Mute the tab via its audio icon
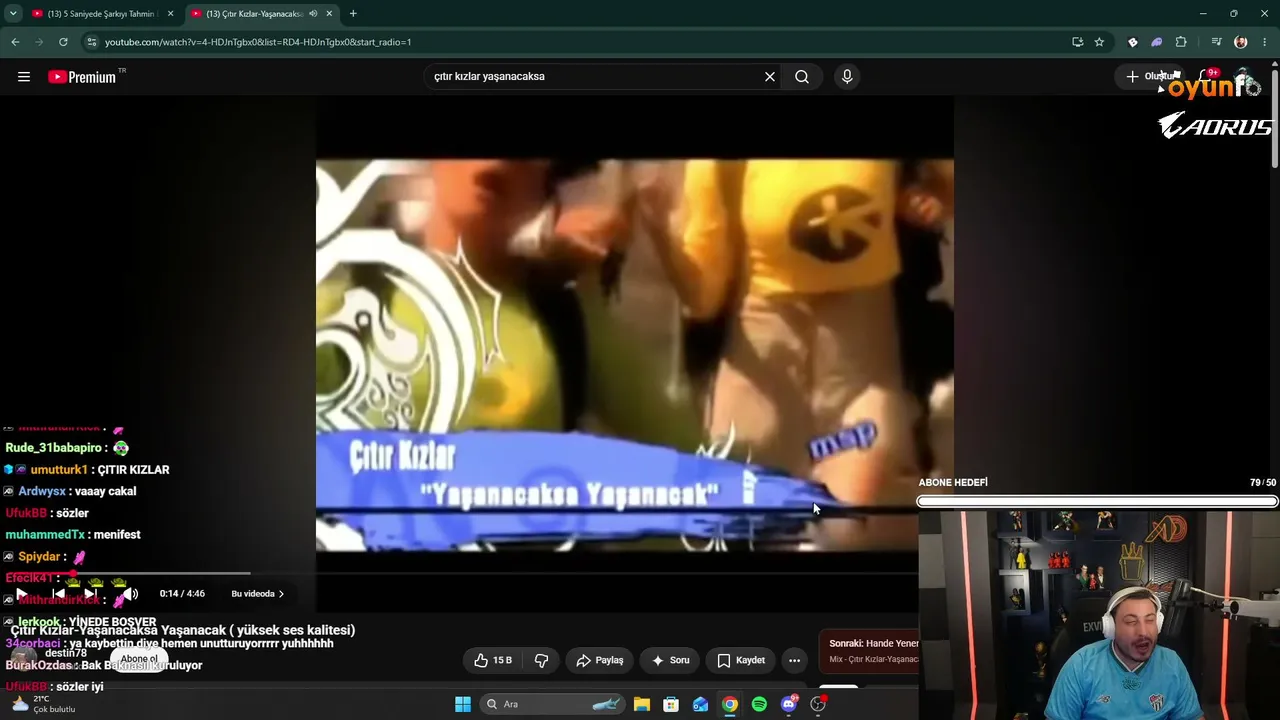Image resolution: width=1280 pixels, height=720 pixels. point(313,14)
